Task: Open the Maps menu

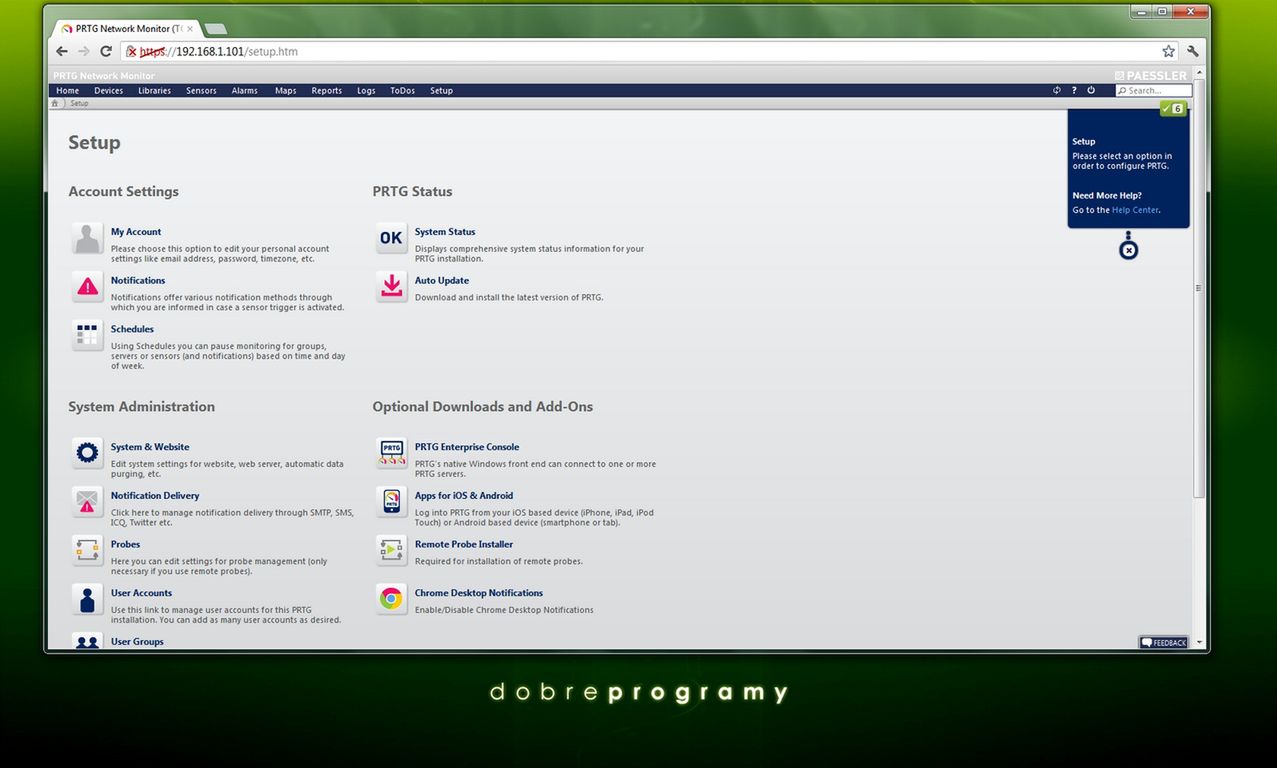Action: 286,90
